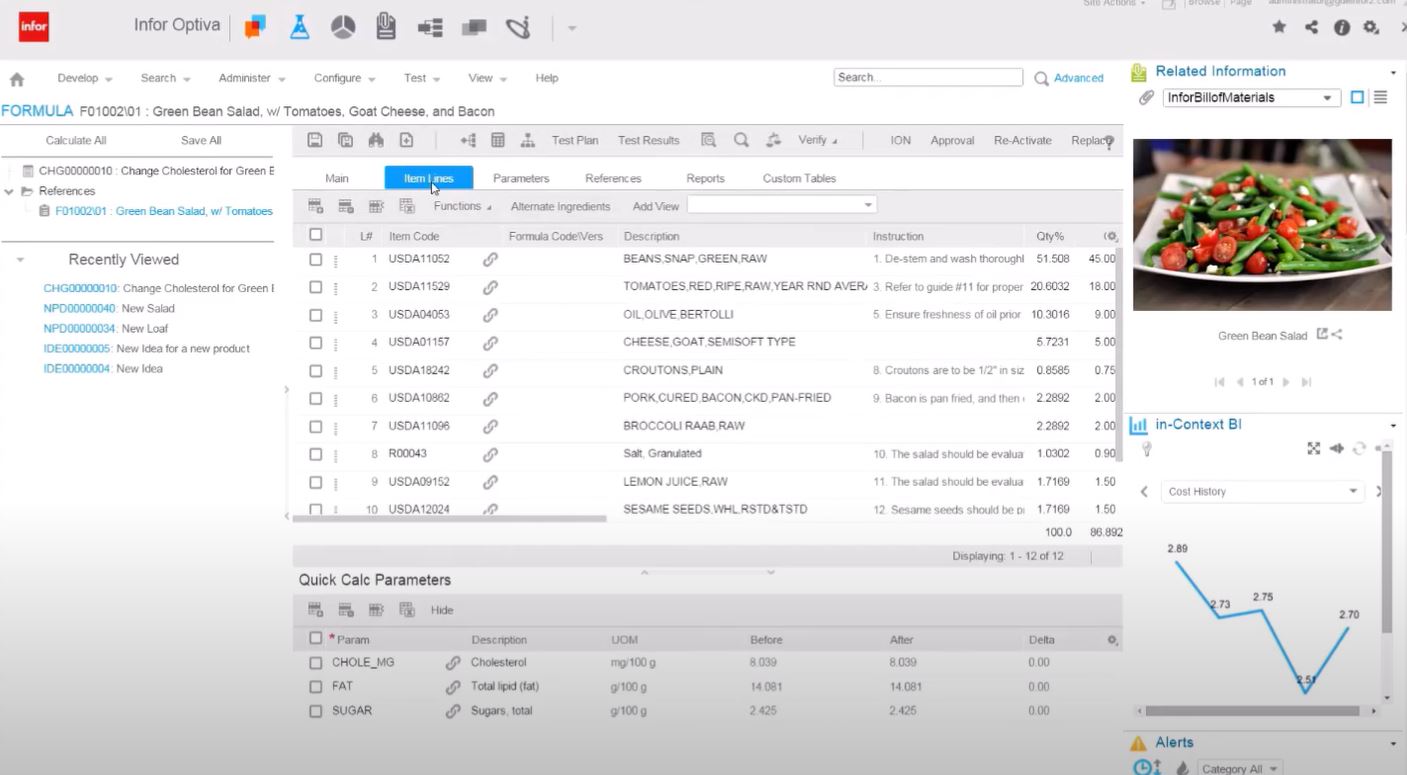Open the InforBillofMaterials dropdown in Related Information

point(1327,97)
